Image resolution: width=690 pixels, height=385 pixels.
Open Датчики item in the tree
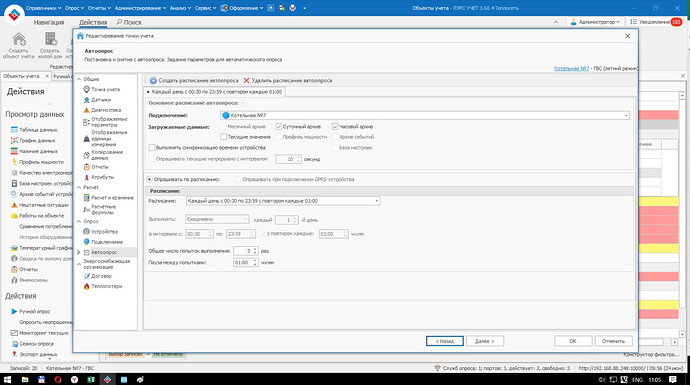(97, 100)
